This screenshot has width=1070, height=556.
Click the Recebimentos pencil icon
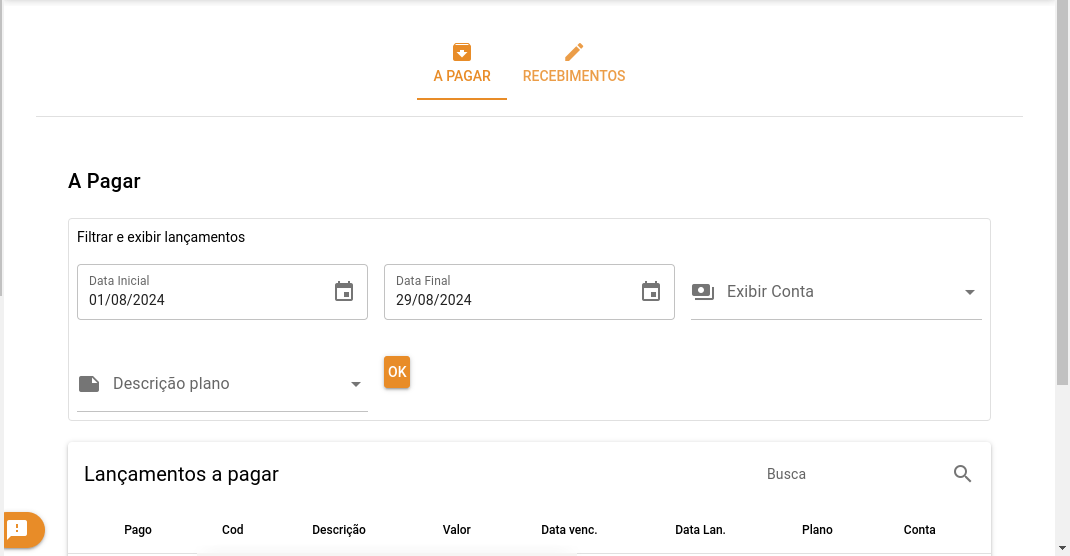pos(574,52)
